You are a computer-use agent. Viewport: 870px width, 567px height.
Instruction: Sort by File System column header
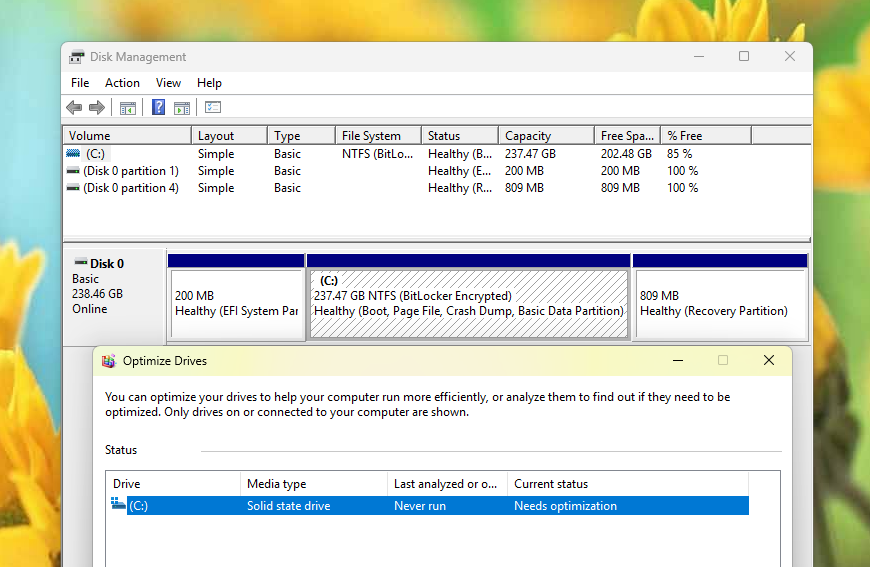378,136
